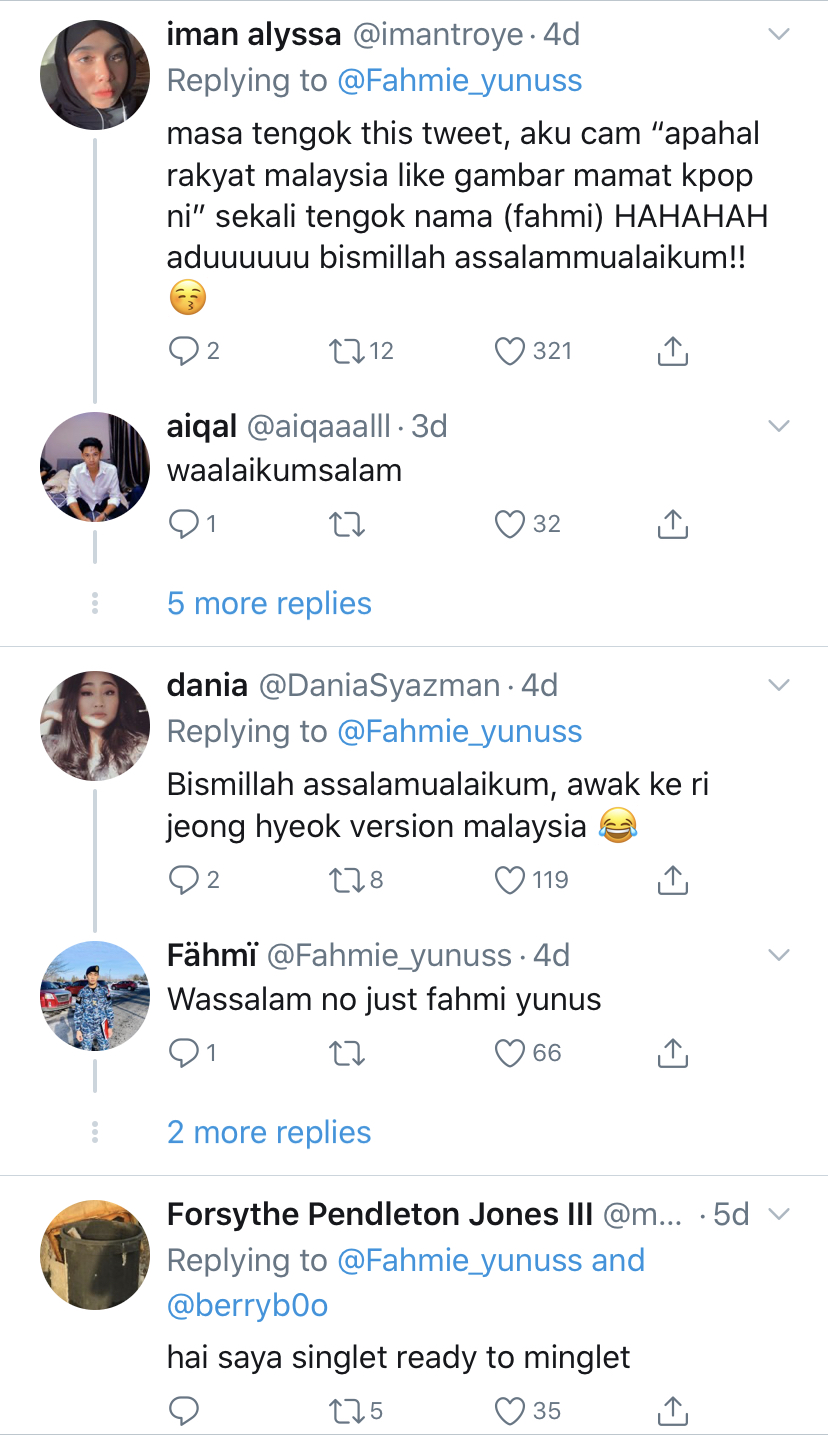The width and height of the screenshot is (828, 1435).
Task: Like iman alyssa's tweet
Action: [511, 351]
